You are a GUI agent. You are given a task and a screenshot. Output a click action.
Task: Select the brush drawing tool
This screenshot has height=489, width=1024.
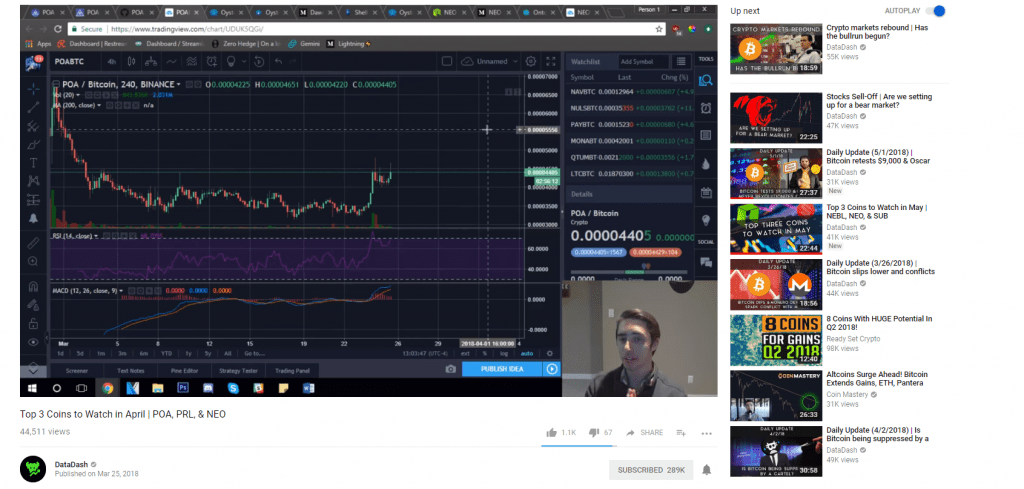pos(33,144)
